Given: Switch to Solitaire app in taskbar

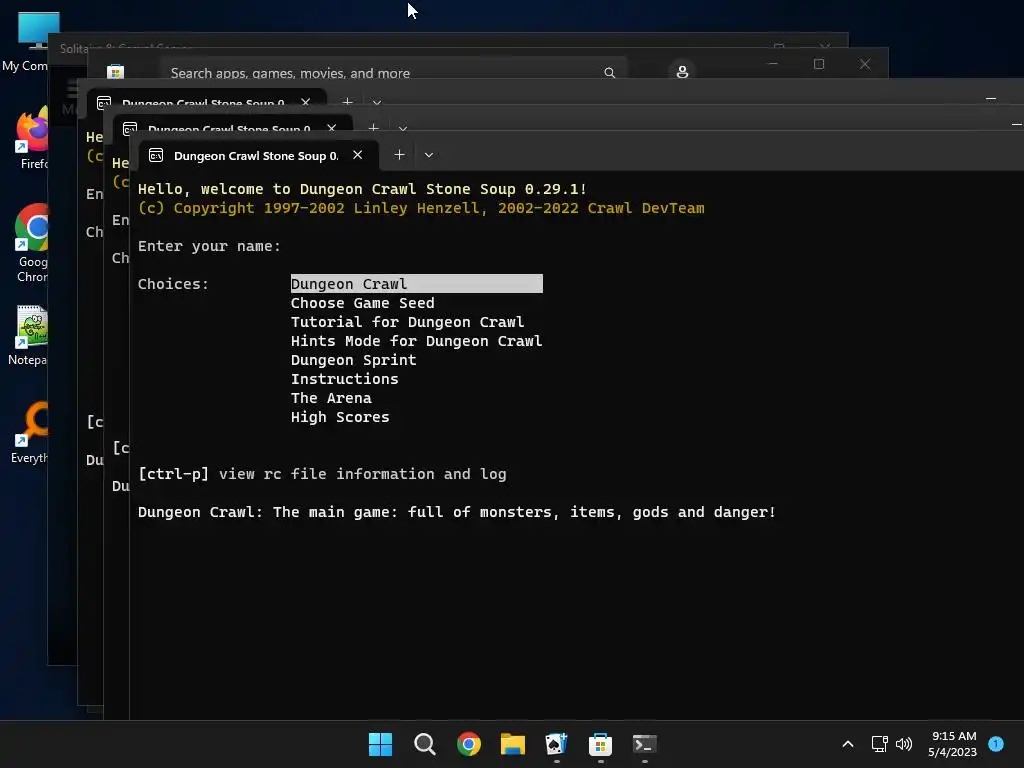Looking at the screenshot, I should (x=556, y=744).
